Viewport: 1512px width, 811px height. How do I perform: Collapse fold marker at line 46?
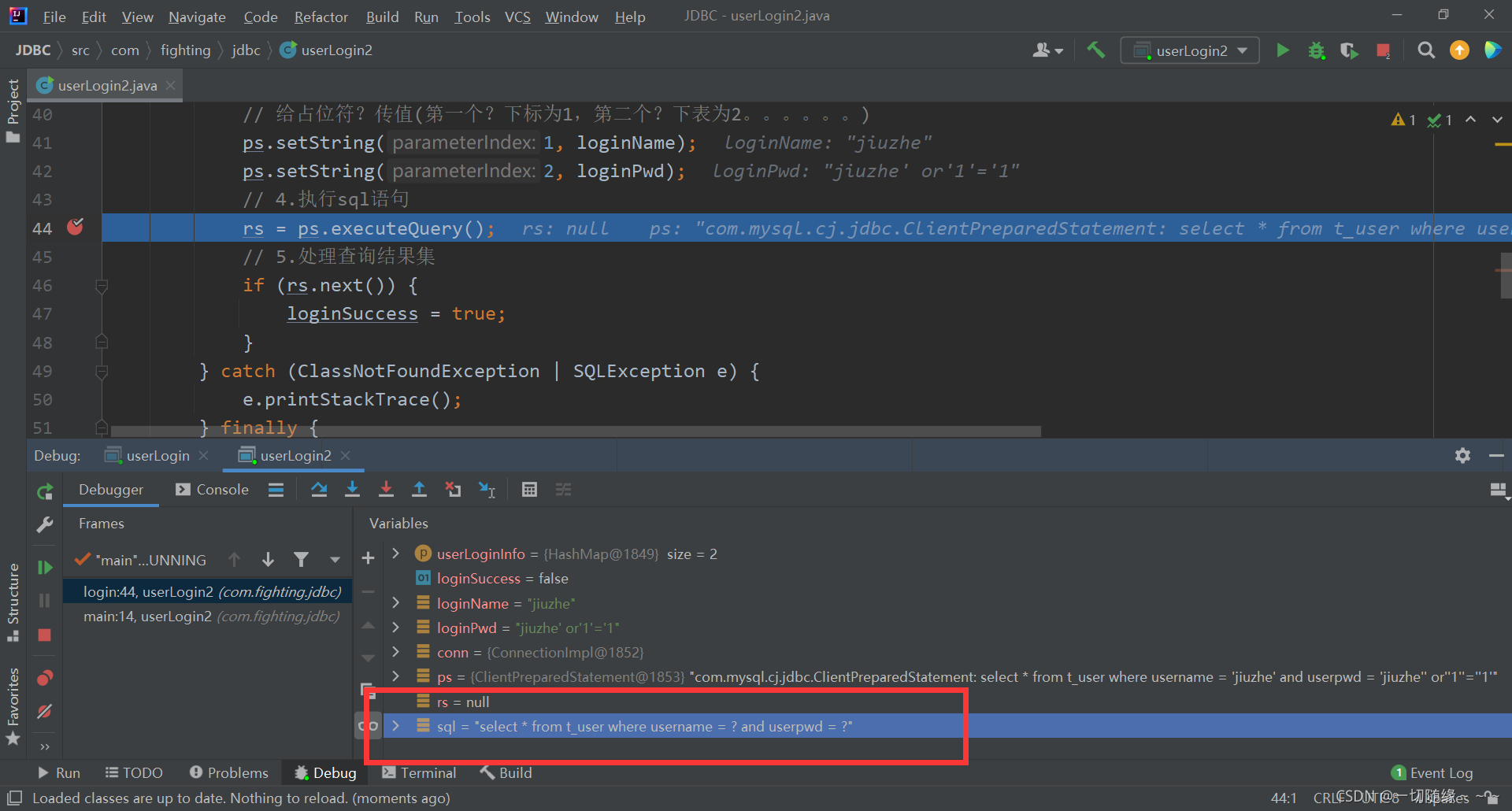point(102,286)
